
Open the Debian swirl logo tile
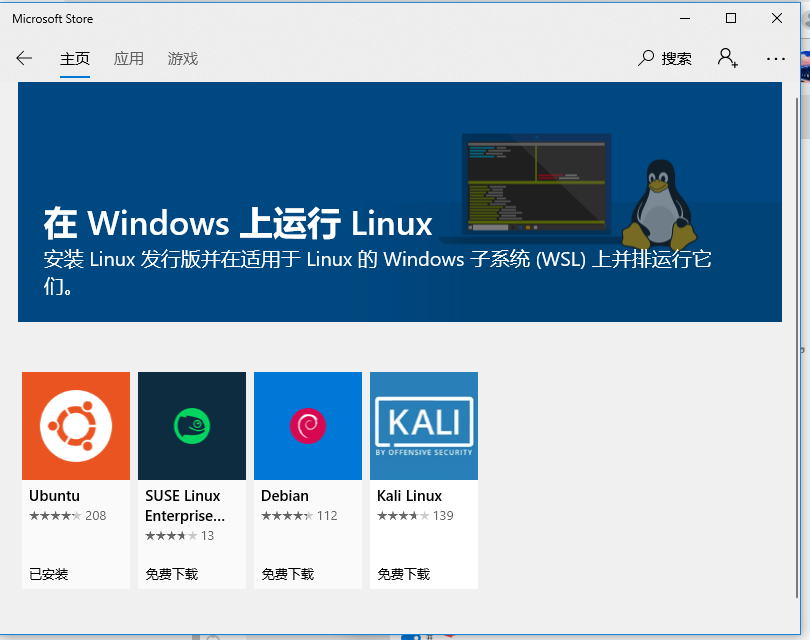click(x=308, y=426)
